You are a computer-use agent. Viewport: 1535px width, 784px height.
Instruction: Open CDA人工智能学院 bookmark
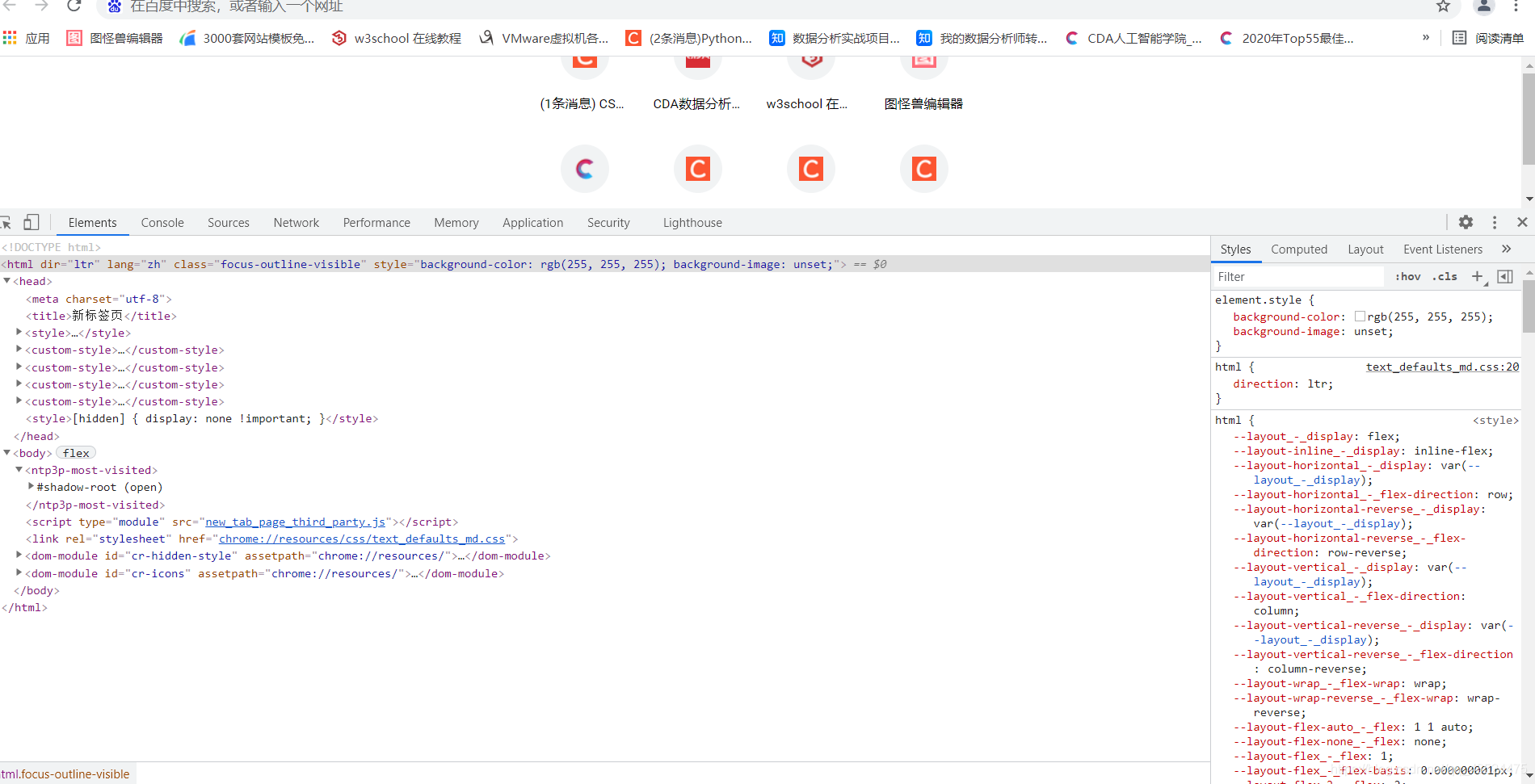[1133, 38]
